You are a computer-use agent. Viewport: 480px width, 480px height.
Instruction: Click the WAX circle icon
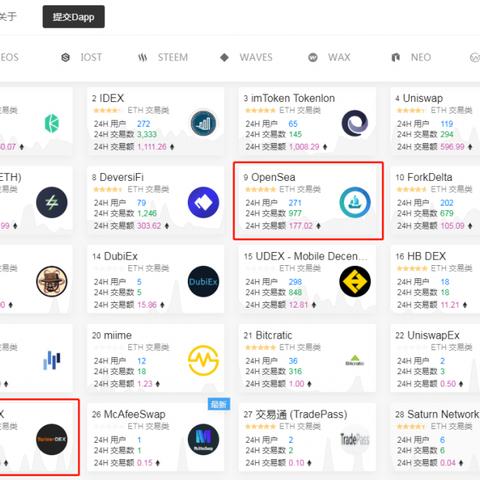point(313,57)
